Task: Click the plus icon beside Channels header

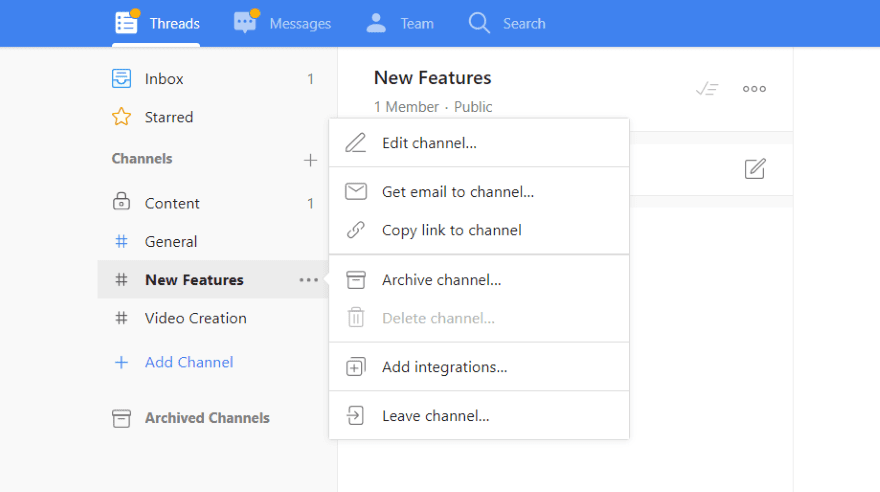Action: click(x=310, y=160)
